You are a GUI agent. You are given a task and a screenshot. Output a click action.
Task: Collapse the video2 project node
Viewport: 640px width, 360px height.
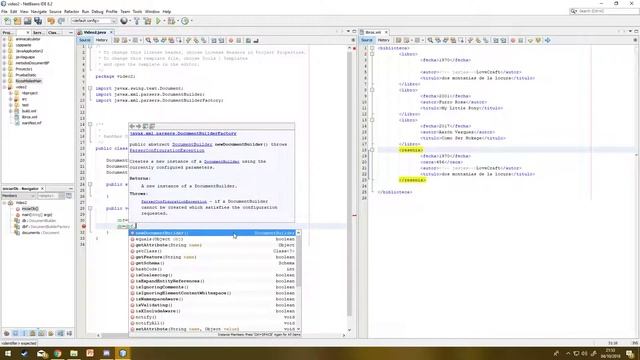pyautogui.click(x=4, y=87)
